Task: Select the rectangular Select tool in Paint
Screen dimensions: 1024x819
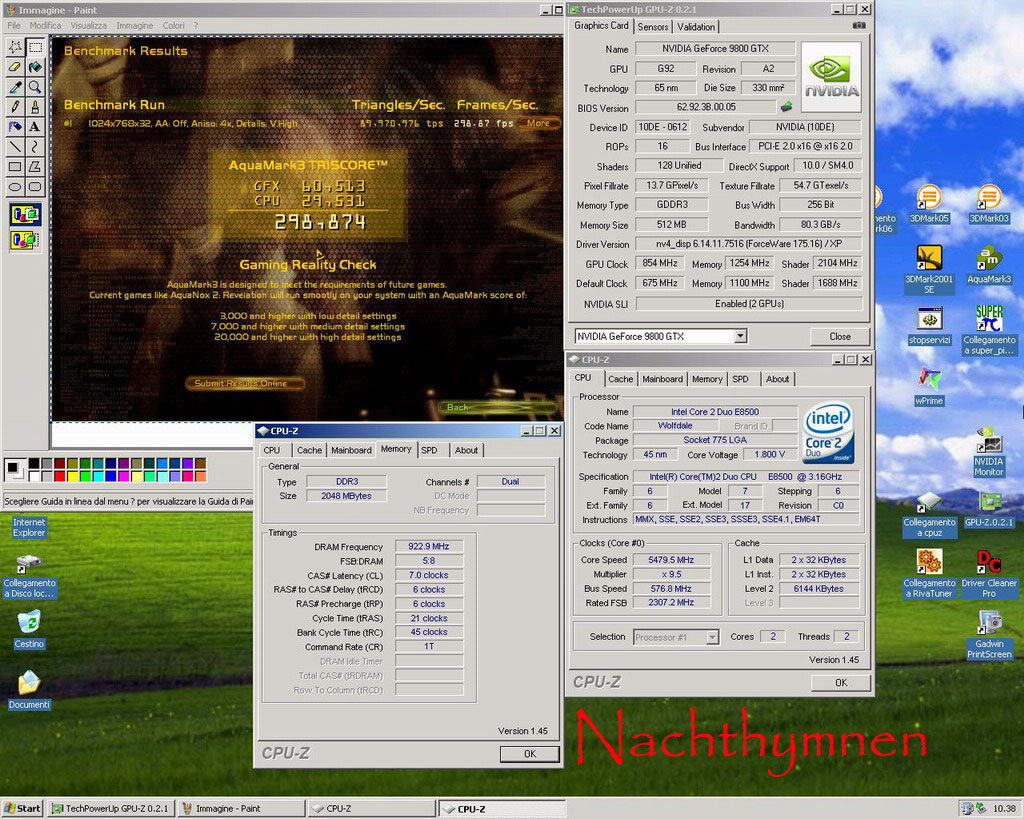Action: tap(35, 47)
